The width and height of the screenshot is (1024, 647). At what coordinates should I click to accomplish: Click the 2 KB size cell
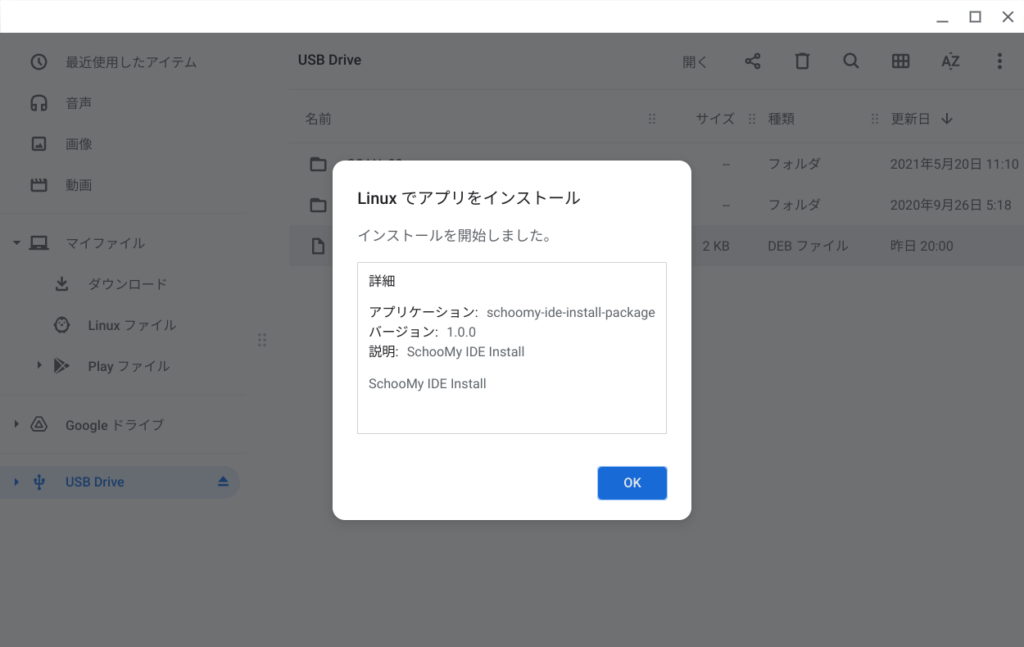pyautogui.click(x=716, y=246)
